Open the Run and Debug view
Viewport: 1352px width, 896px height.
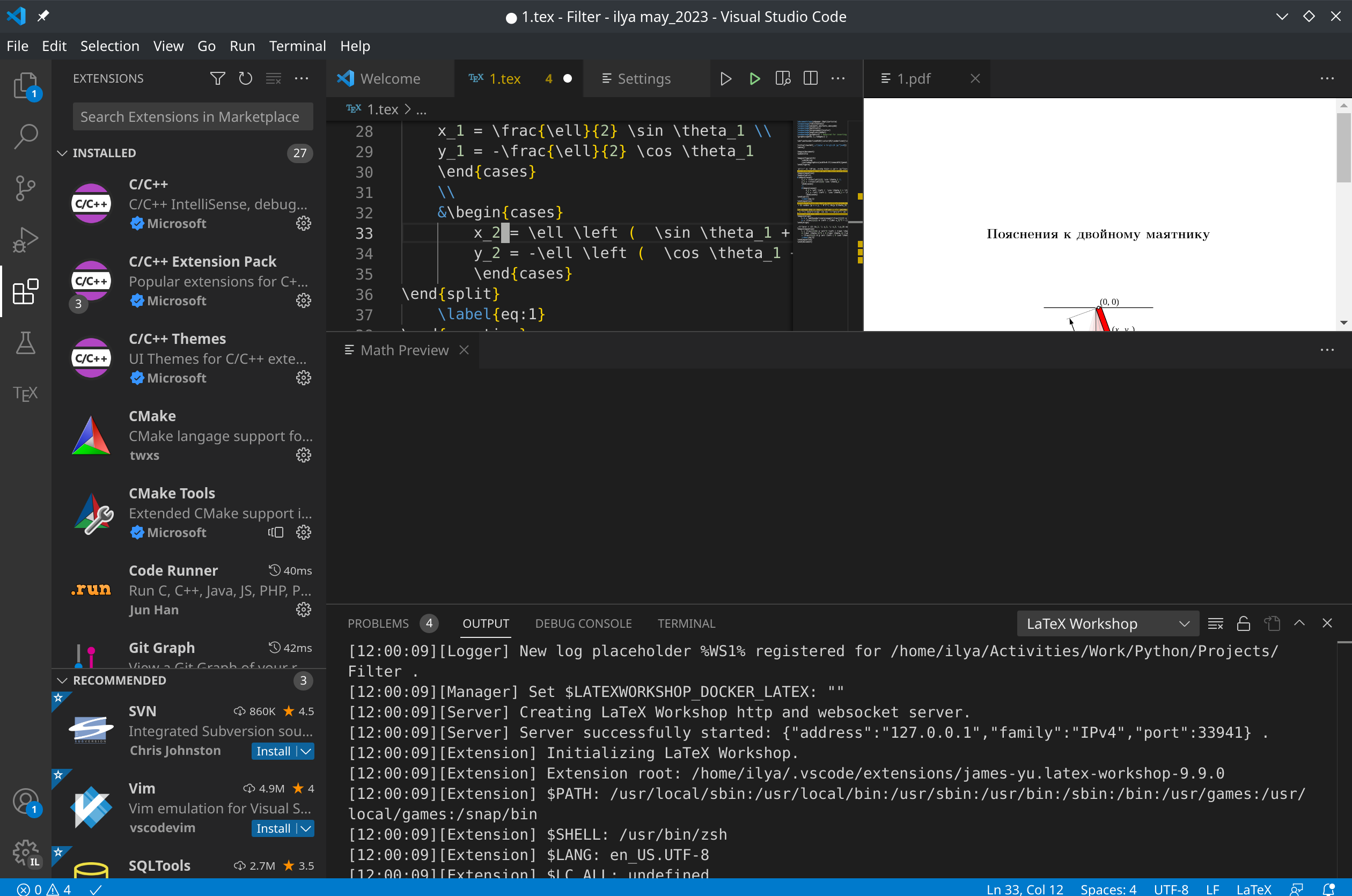point(25,239)
